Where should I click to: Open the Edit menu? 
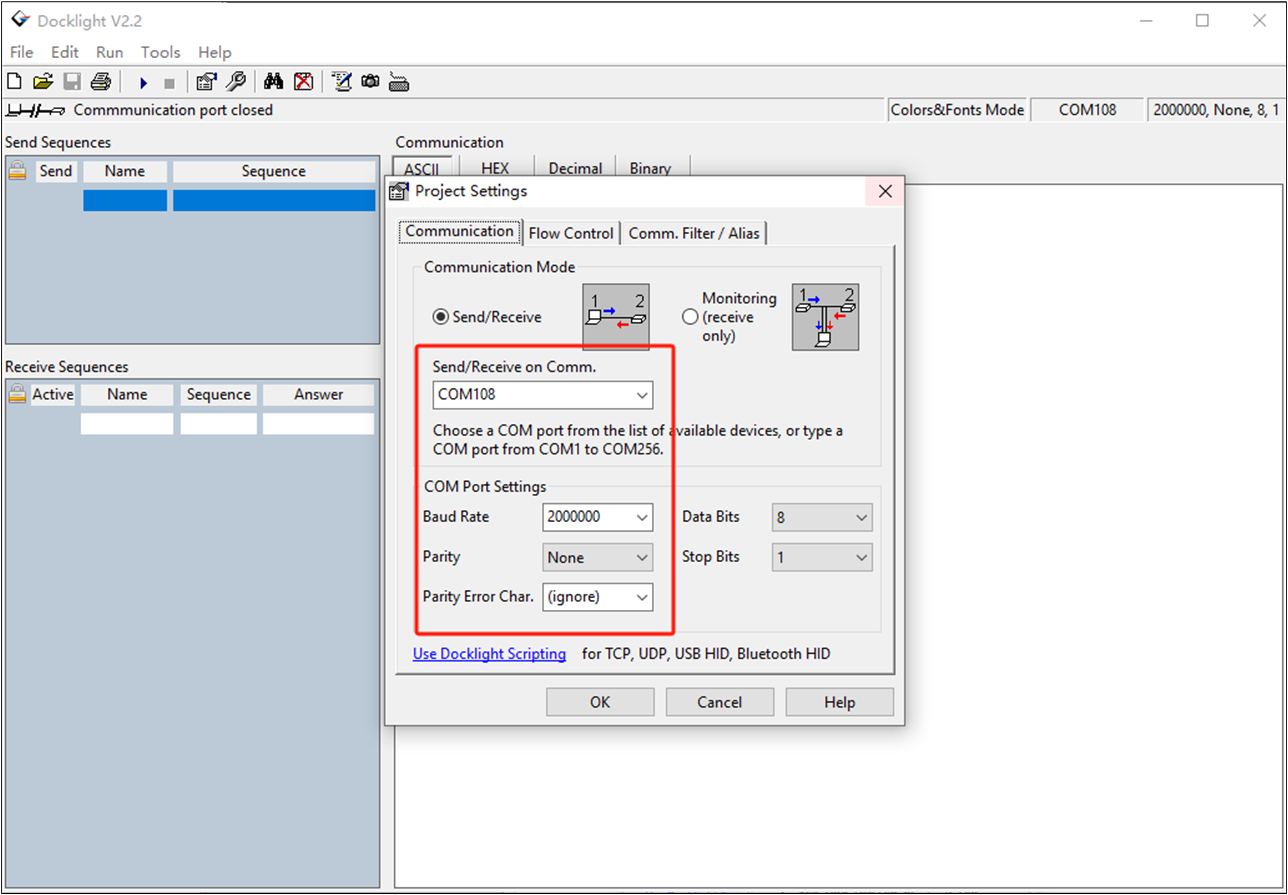point(65,52)
